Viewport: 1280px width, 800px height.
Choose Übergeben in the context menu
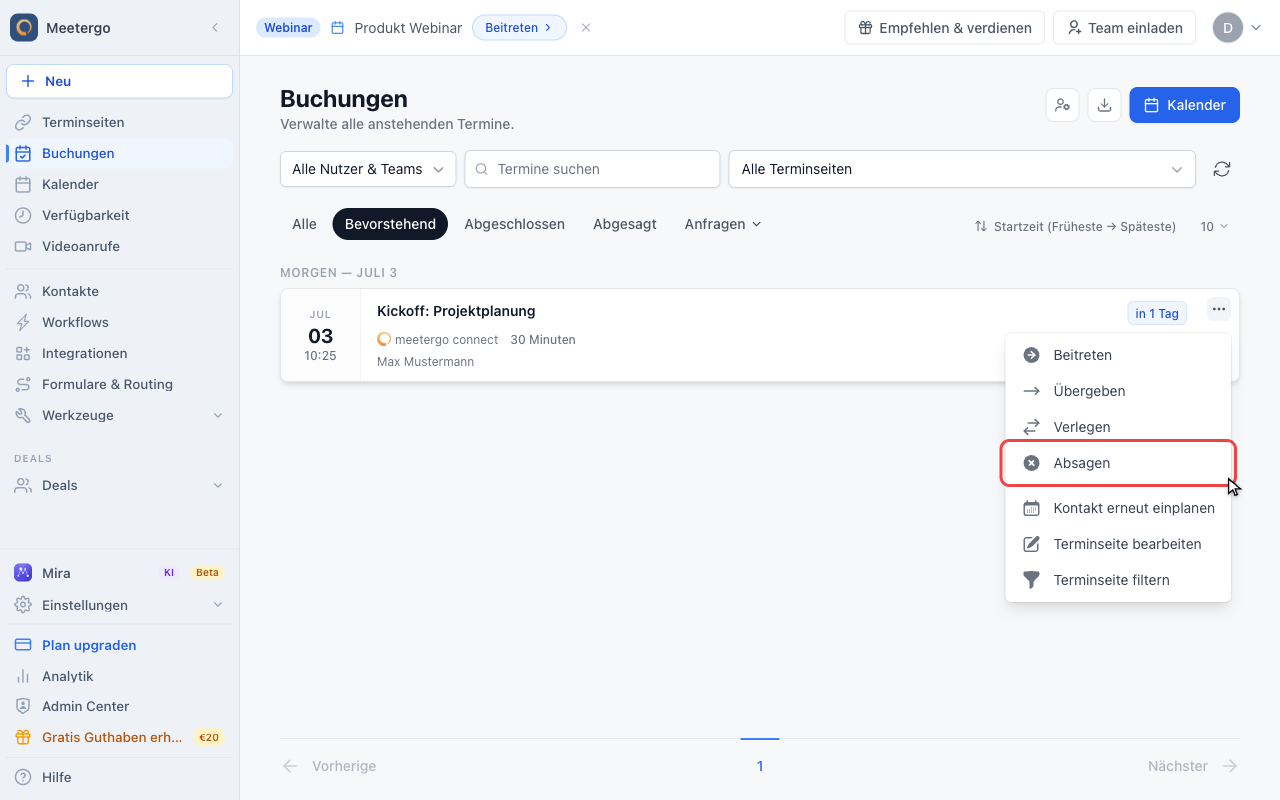tap(1118, 391)
